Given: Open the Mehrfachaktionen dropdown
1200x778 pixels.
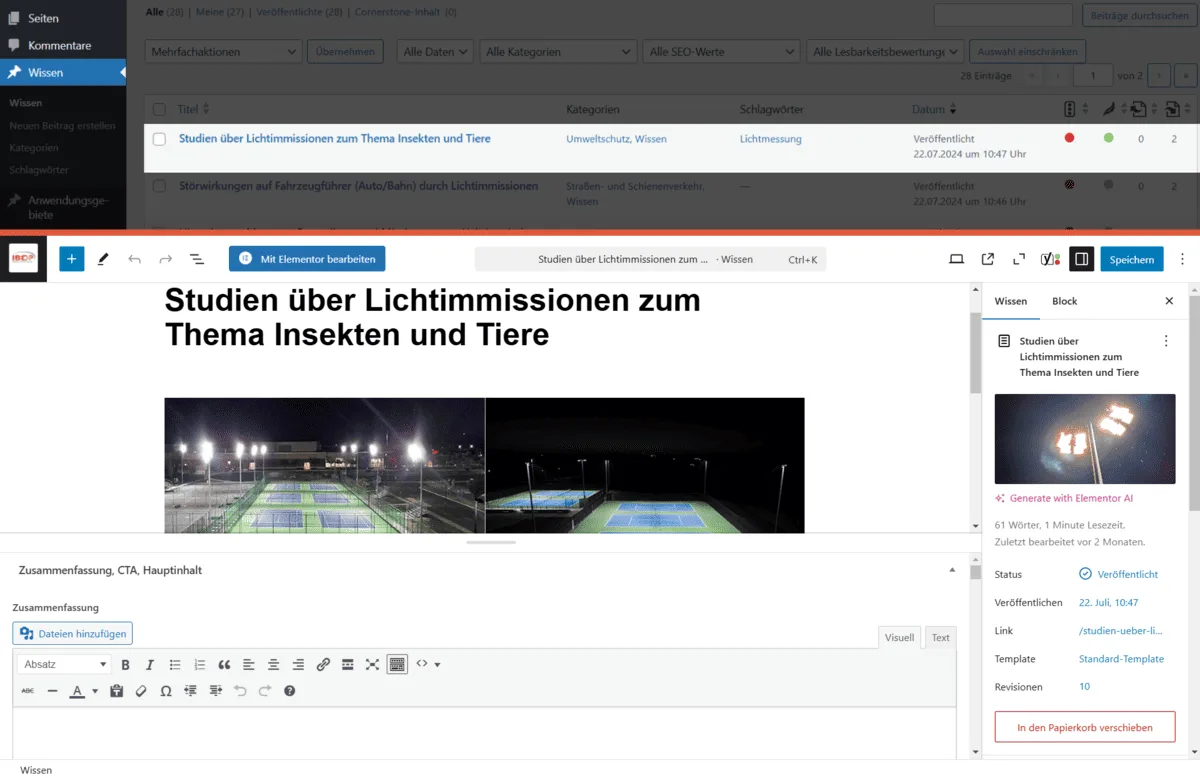Looking at the screenshot, I should coord(223,51).
